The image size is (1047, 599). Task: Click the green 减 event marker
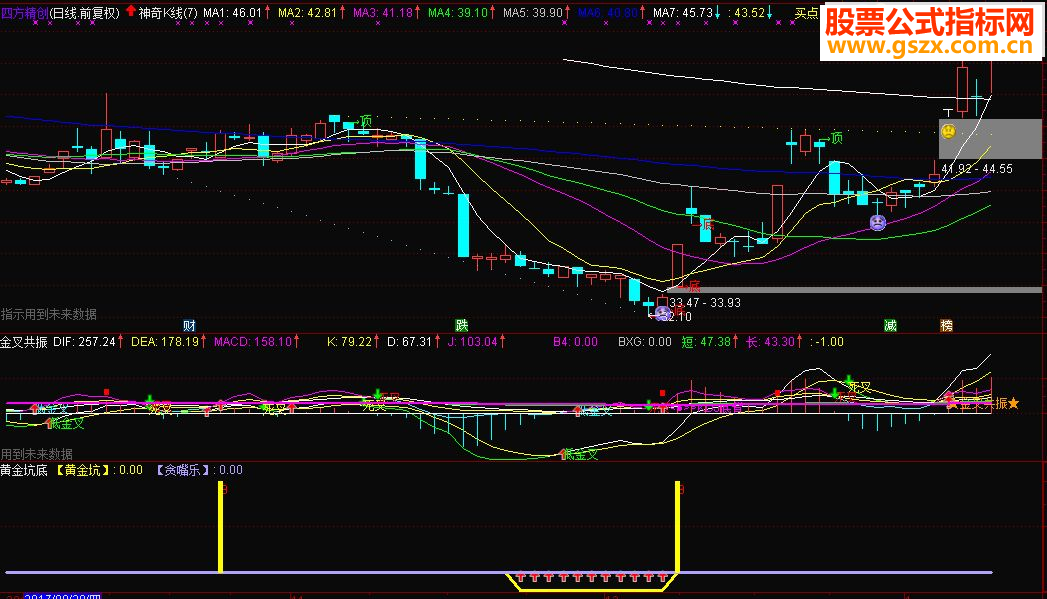point(890,326)
